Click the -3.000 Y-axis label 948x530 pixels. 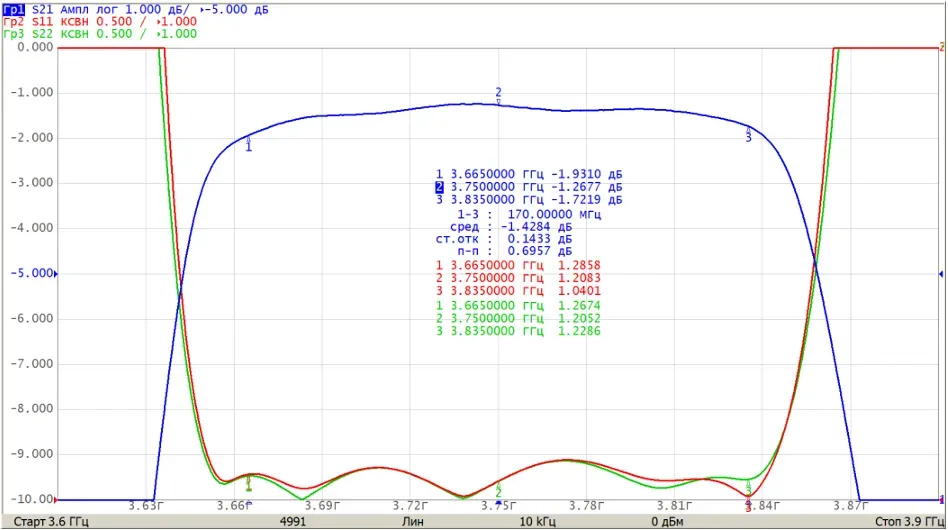coord(32,183)
